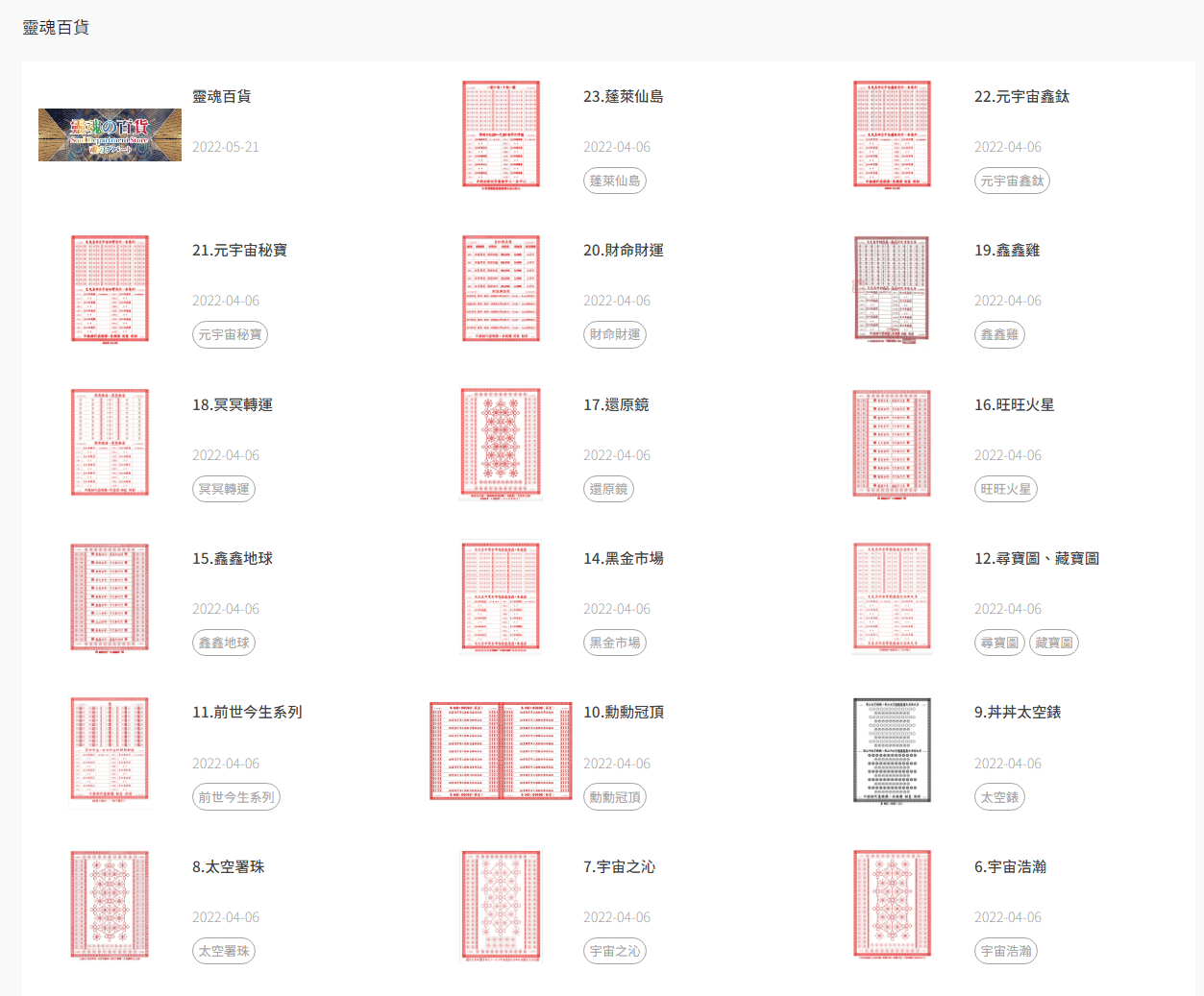The image size is (1204, 996).
Task: Open the 8.太空署珠 thumbnail image
Action: tap(110, 905)
